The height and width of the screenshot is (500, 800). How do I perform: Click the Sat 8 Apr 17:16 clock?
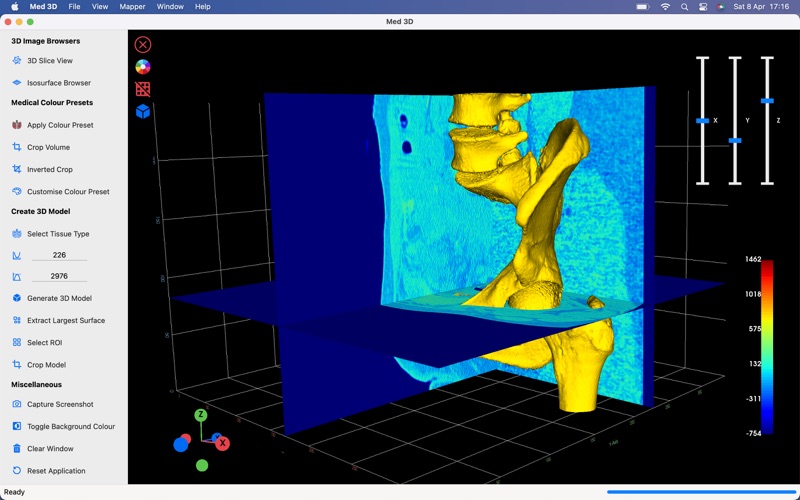(761, 7)
